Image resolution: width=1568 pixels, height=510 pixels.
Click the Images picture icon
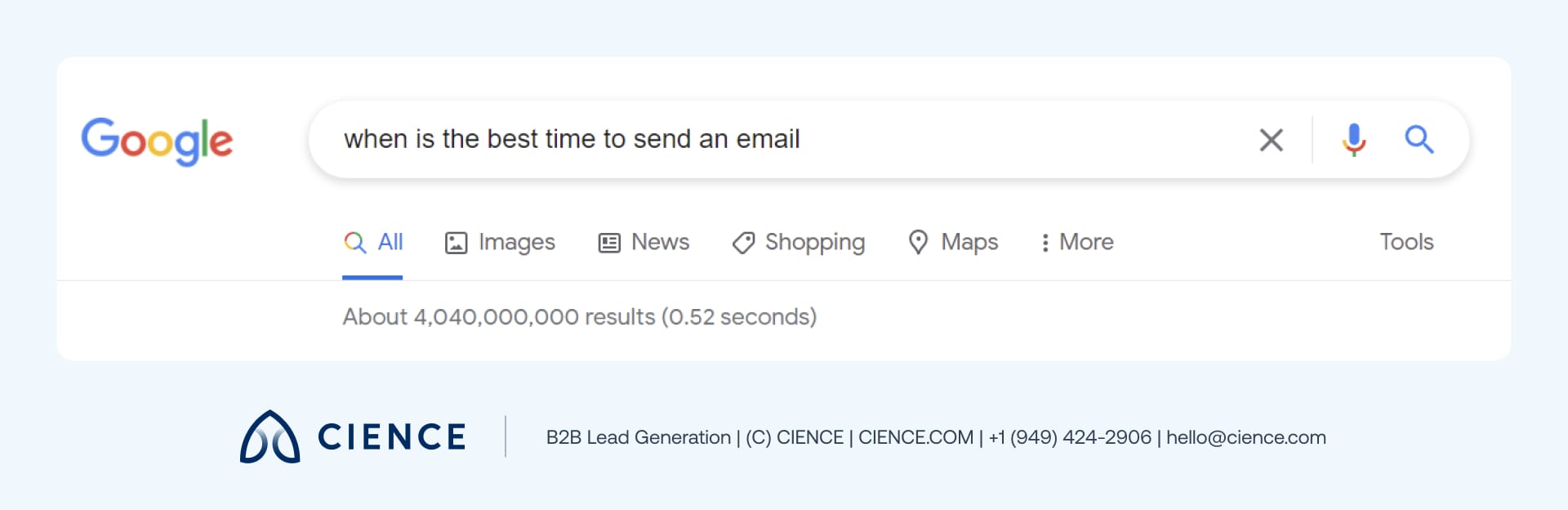tap(456, 243)
